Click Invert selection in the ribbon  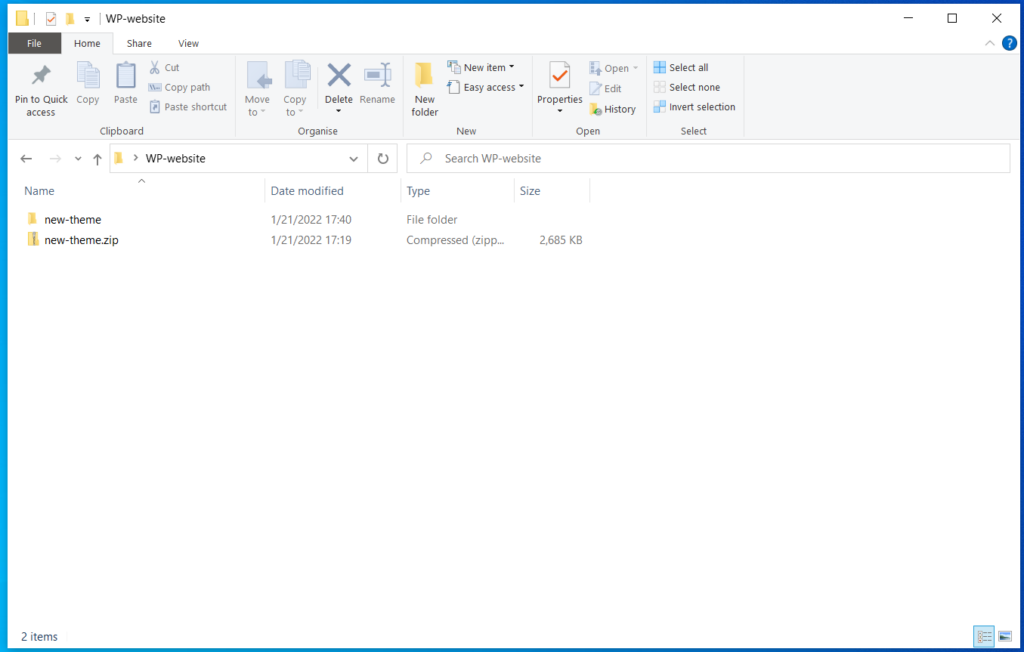point(695,107)
